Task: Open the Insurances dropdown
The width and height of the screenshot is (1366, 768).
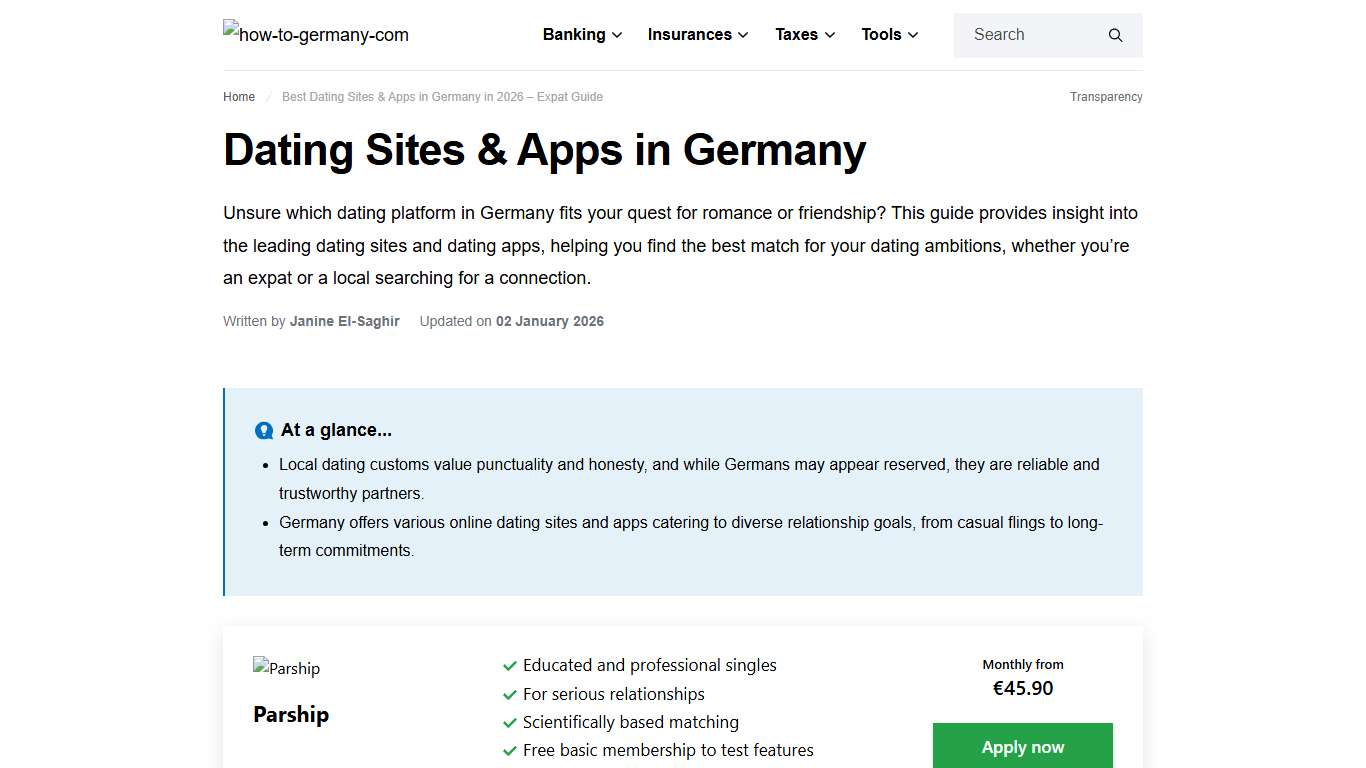Action: (741, 35)
